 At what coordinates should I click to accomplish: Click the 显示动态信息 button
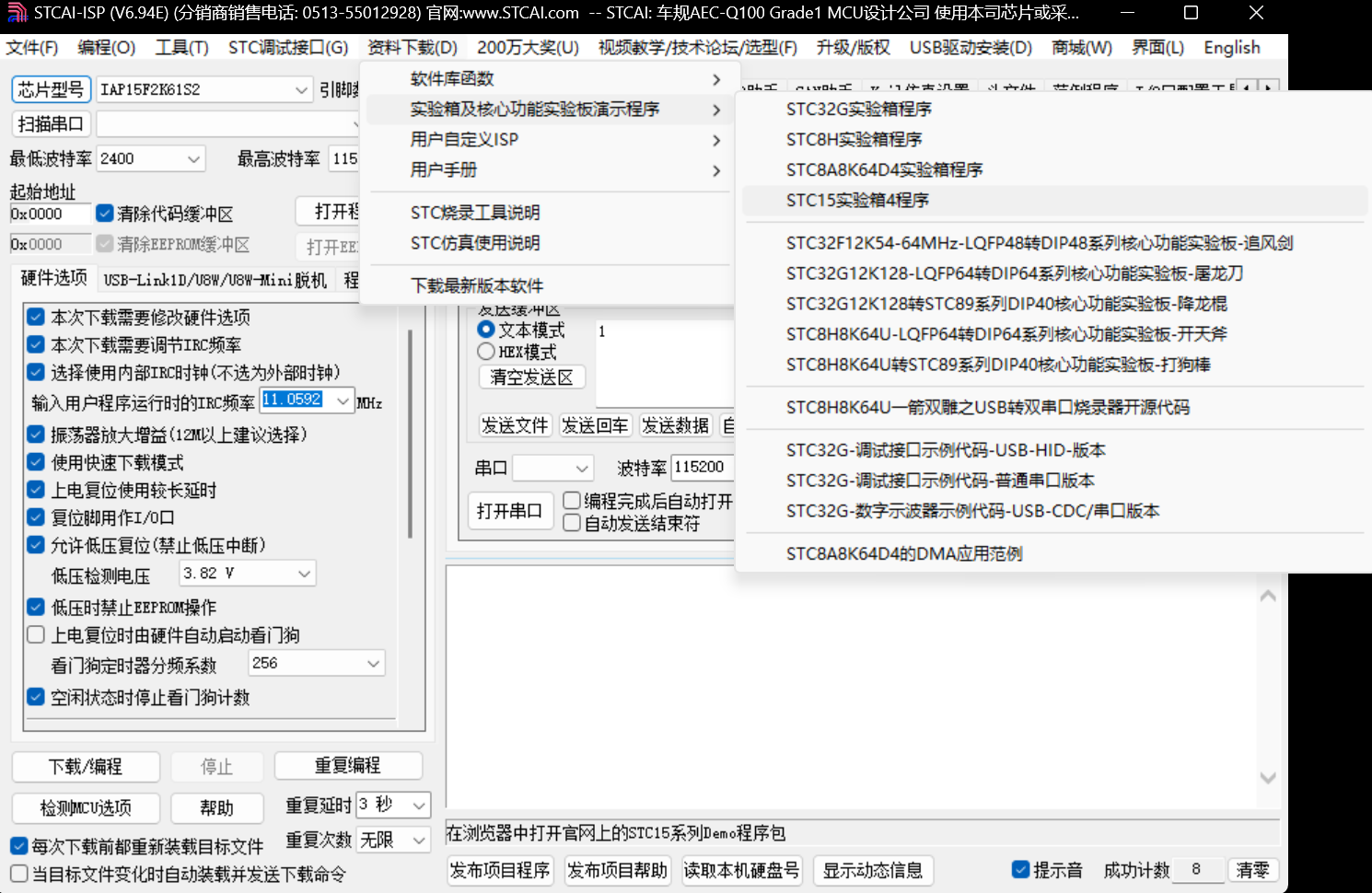[872, 870]
